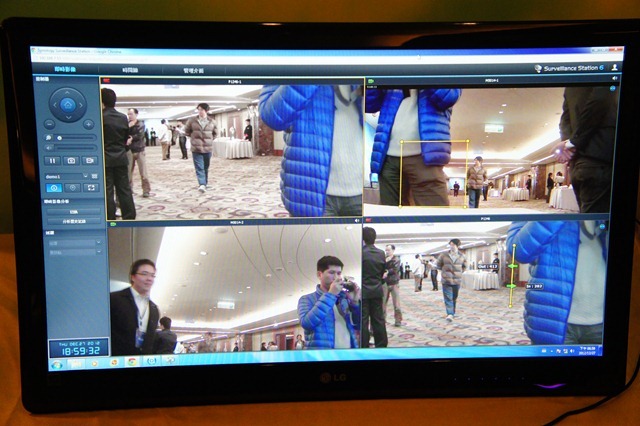Adjust audio volume slider
Viewport: 640px width, 426px height.
pyautogui.click(x=76, y=148)
